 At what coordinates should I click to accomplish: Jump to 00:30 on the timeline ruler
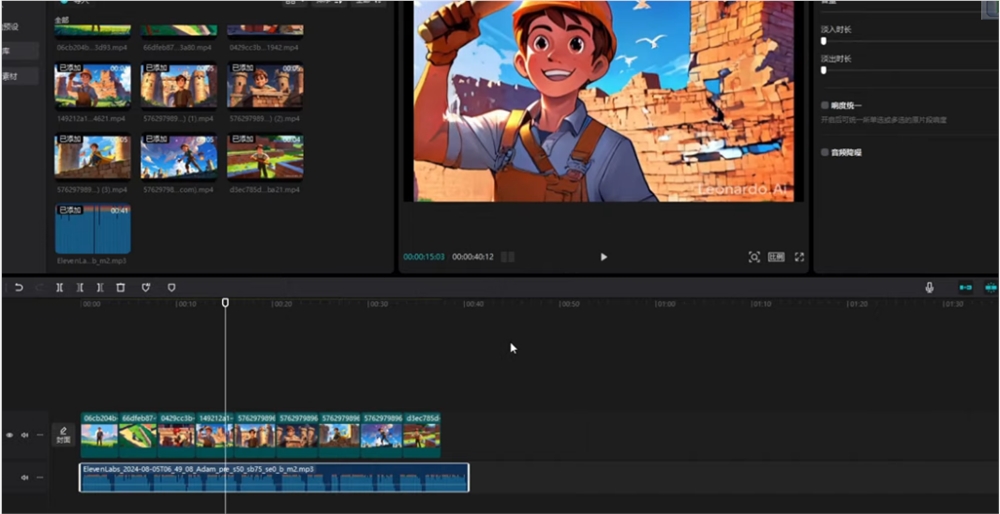[379, 304]
